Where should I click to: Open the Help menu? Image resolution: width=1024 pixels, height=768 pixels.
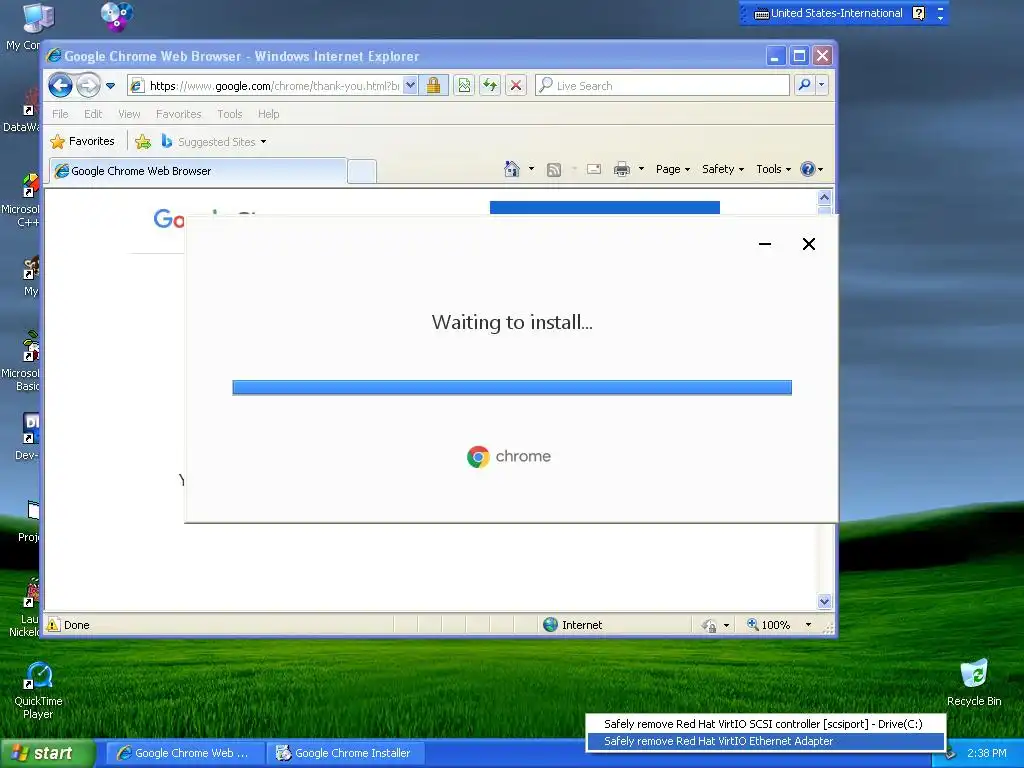pyautogui.click(x=268, y=114)
